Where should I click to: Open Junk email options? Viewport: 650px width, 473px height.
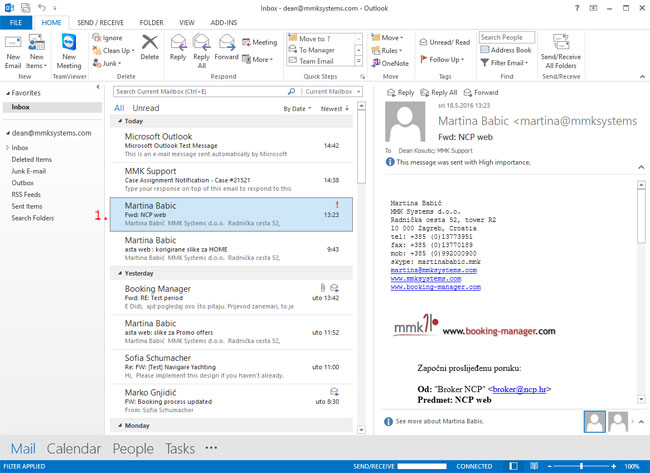(x=107, y=63)
